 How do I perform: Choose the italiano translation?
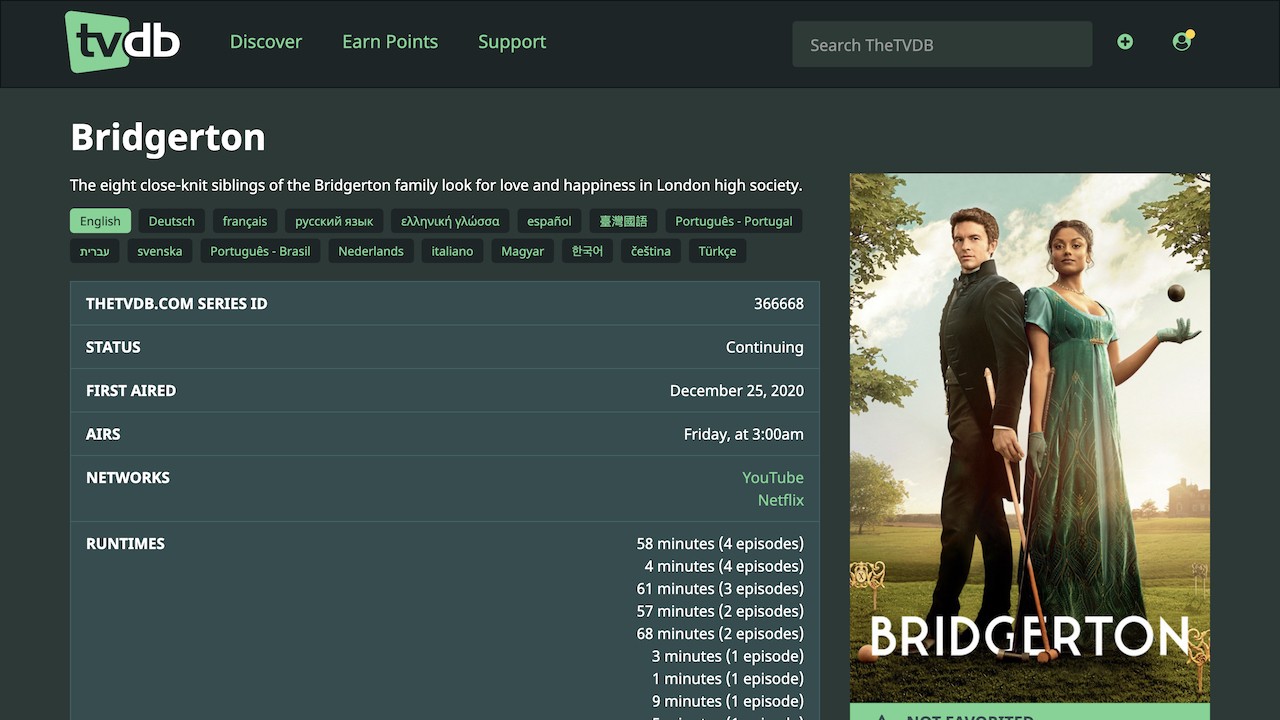452,251
